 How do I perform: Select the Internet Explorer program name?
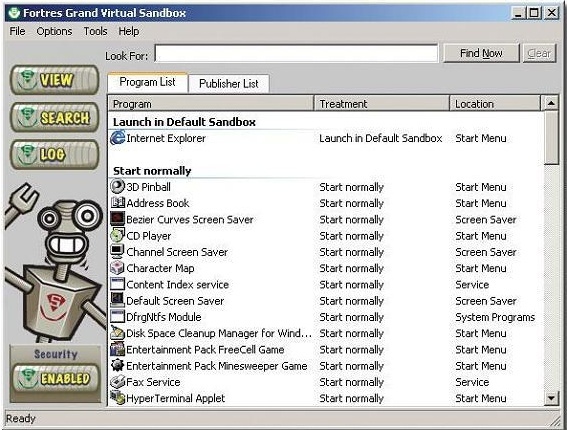point(166,138)
